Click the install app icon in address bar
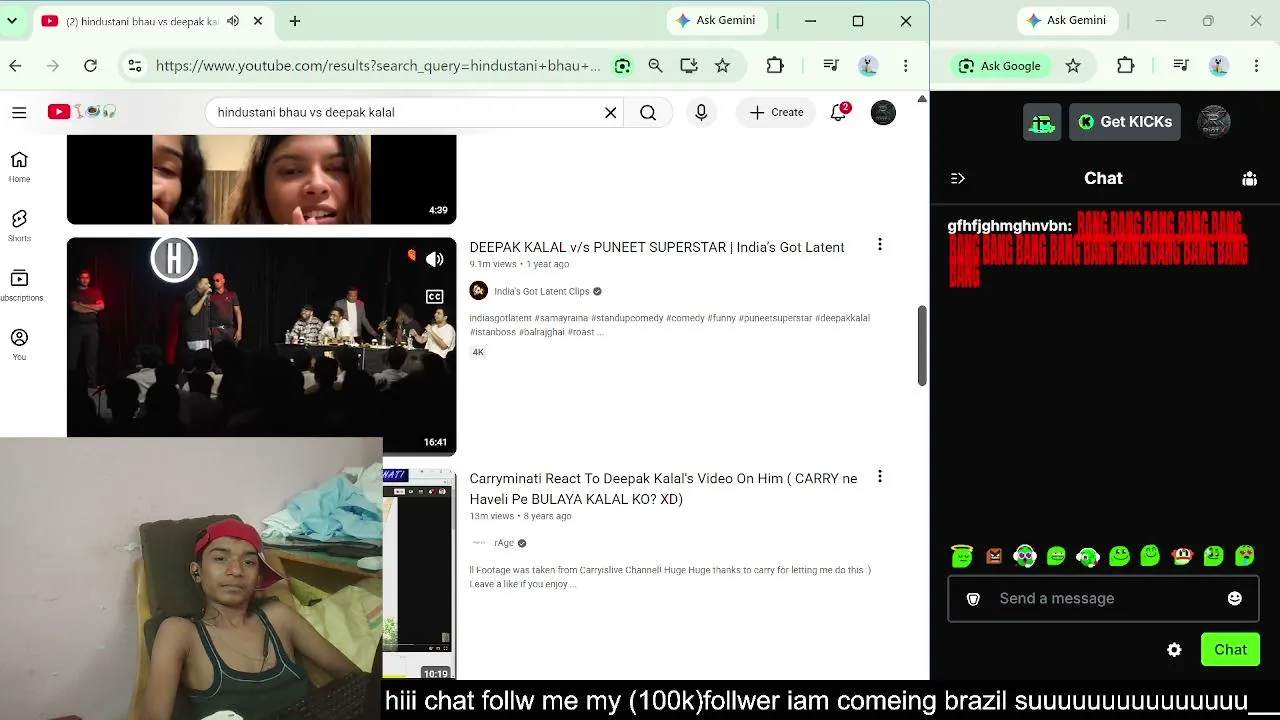This screenshot has height=720, width=1280. 689,66
